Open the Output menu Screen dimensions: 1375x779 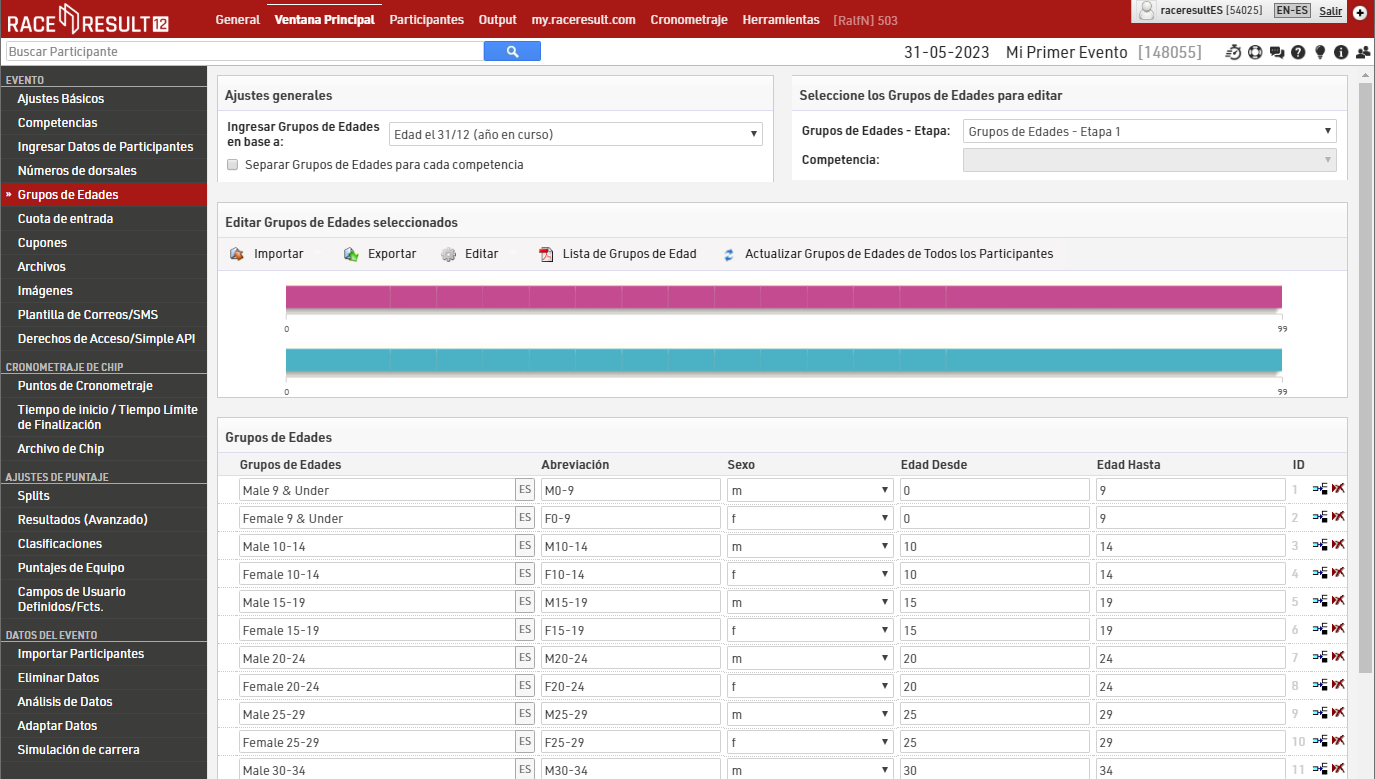tap(498, 19)
